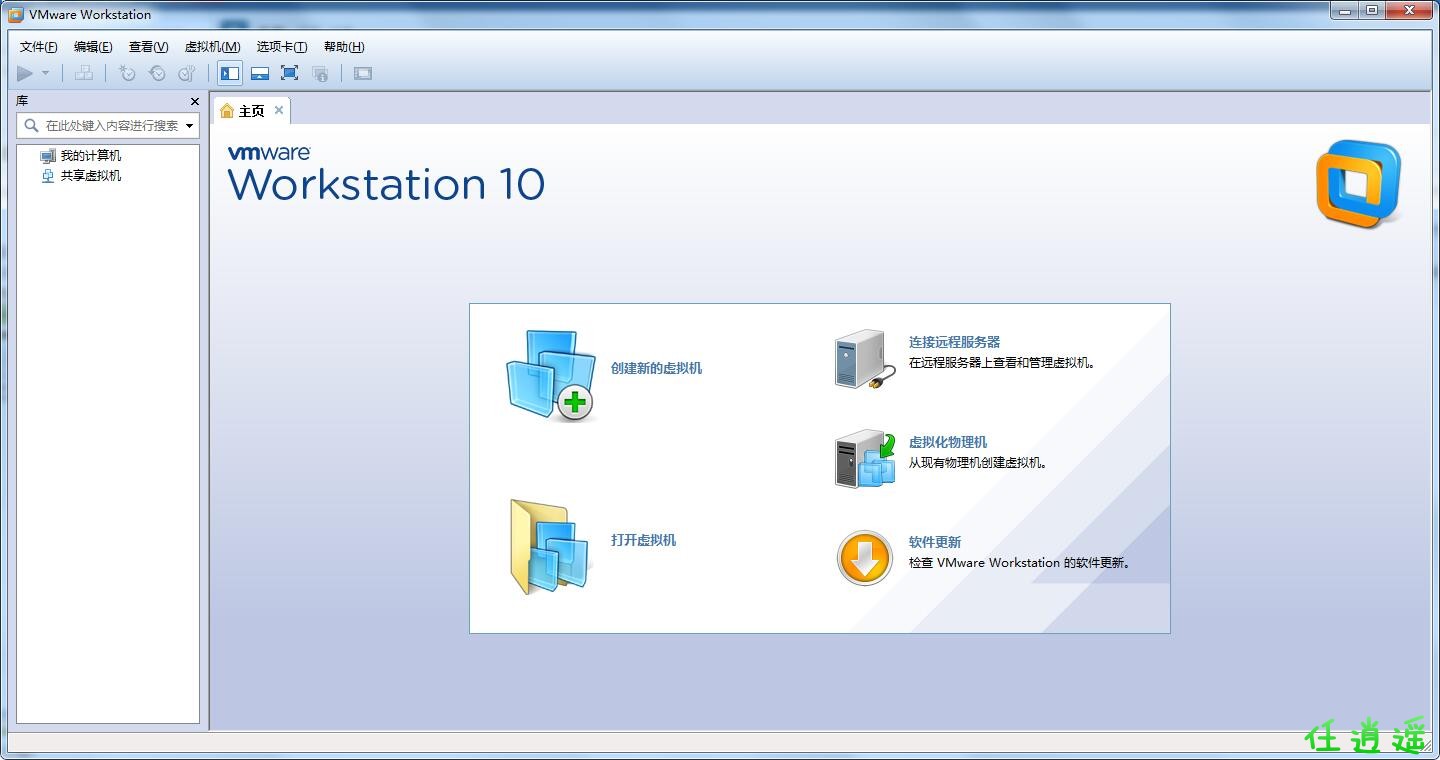Enter full screen mode via toolbar icon

289,73
